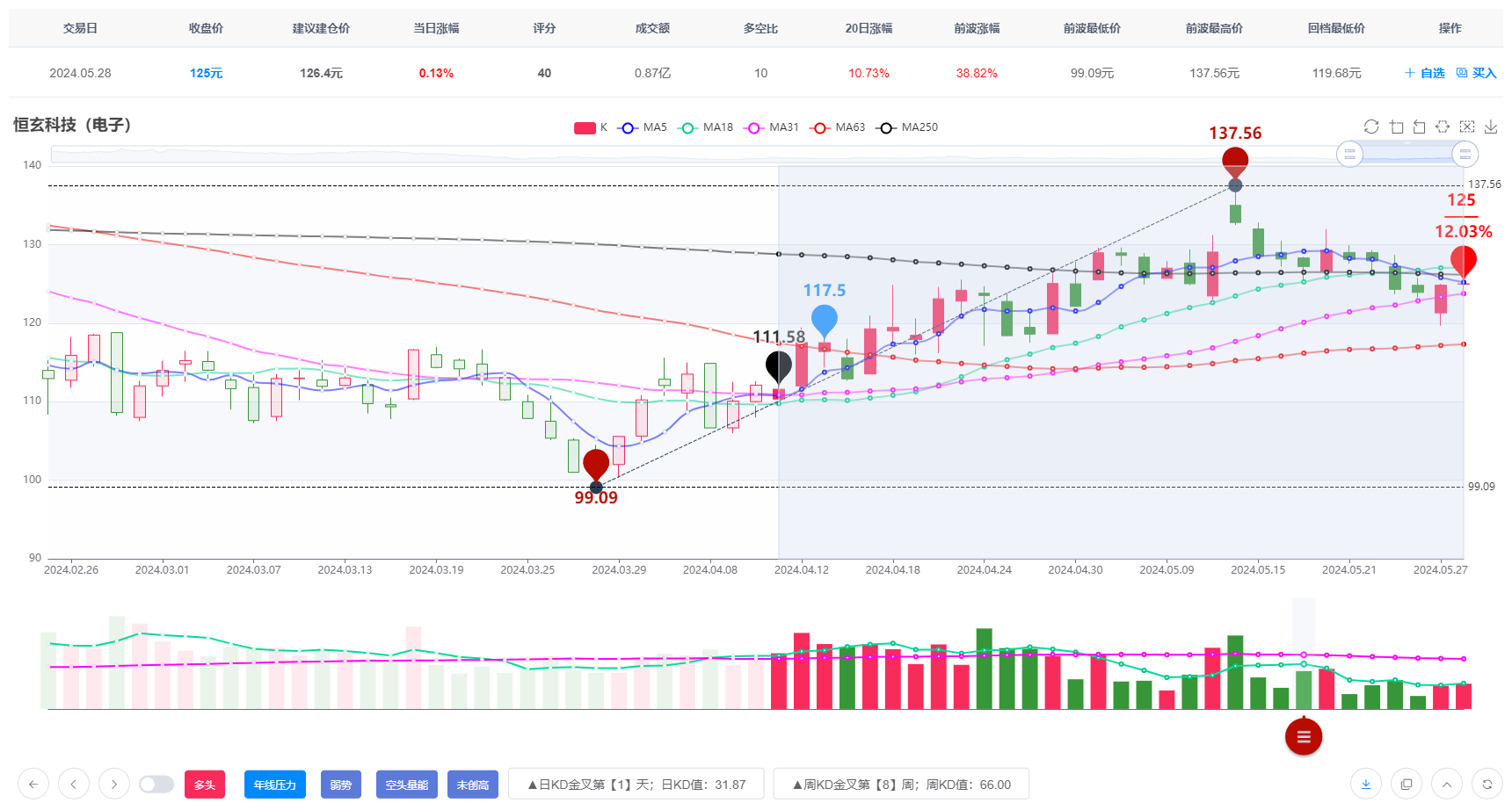
Task: Click the 成交额 column header
Action: coord(652,28)
